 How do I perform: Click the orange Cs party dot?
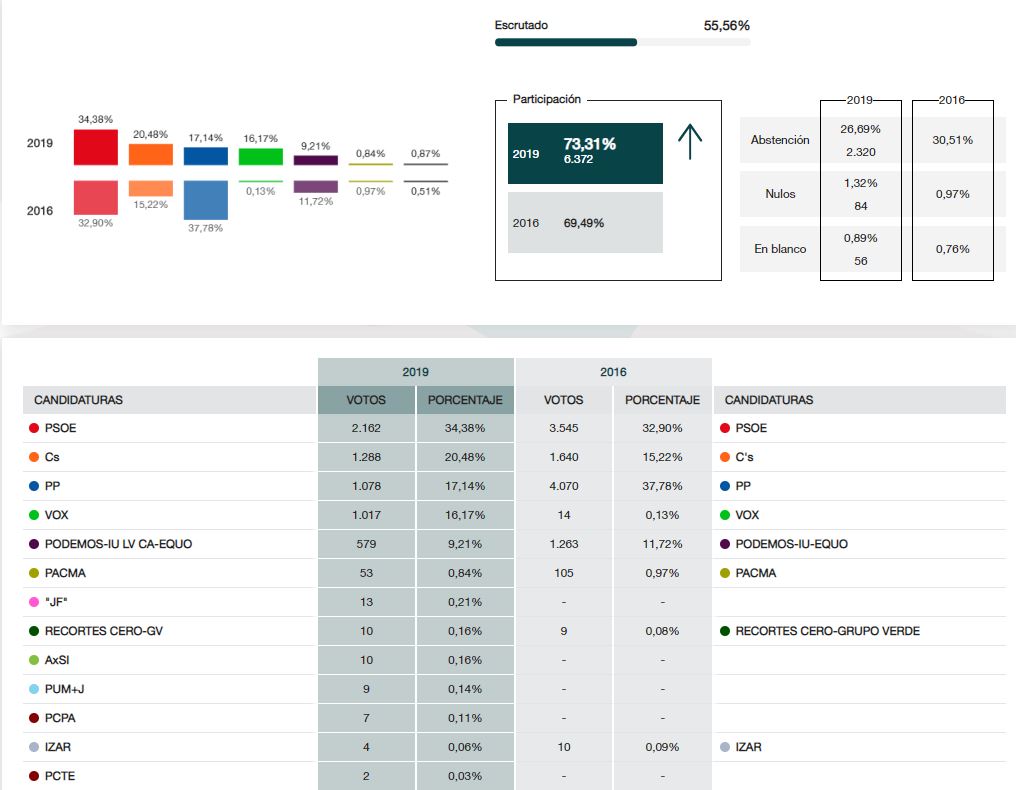tap(35, 457)
